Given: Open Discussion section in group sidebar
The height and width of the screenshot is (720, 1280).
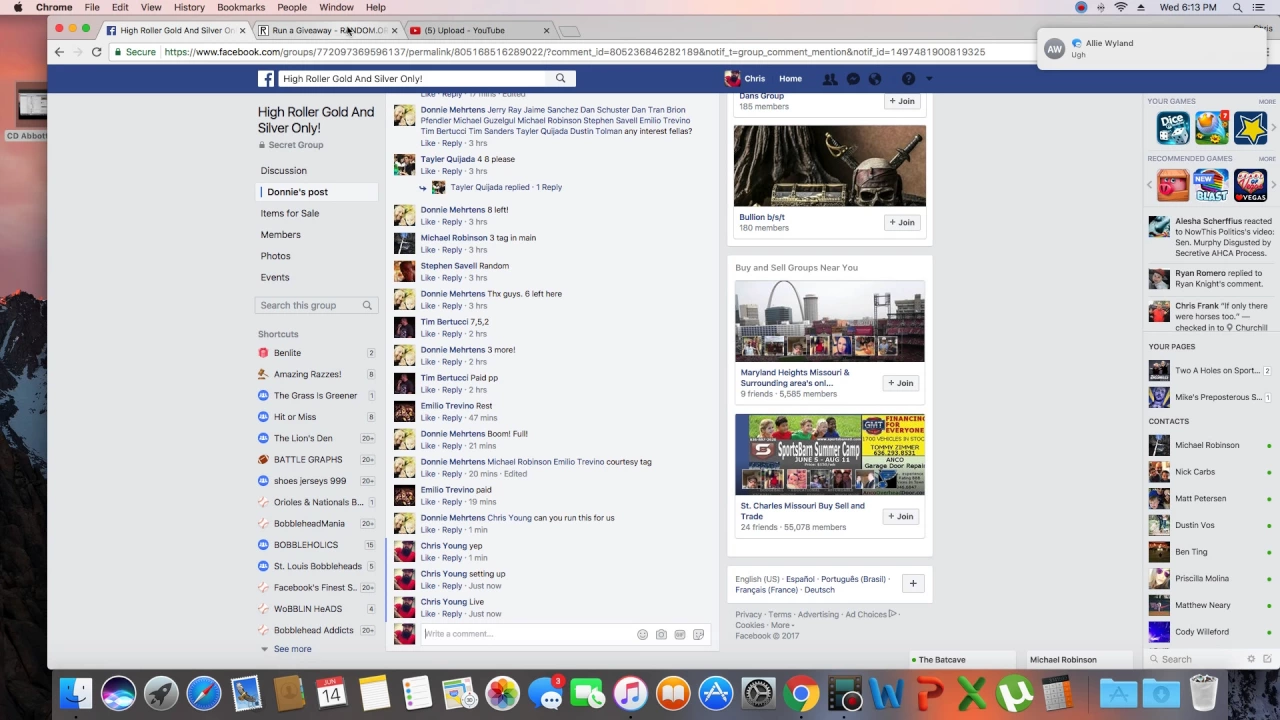Looking at the screenshot, I should 284,171.
